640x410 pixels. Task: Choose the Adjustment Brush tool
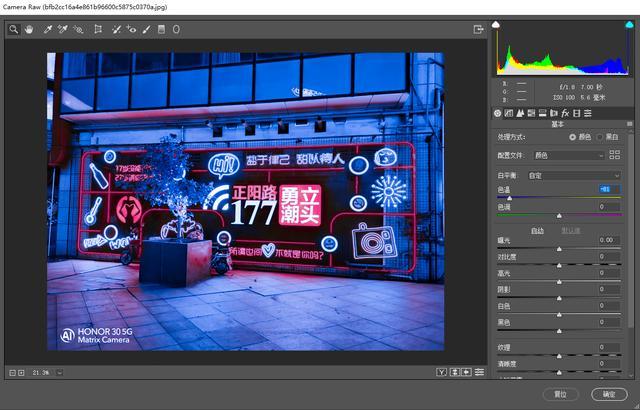[147, 30]
